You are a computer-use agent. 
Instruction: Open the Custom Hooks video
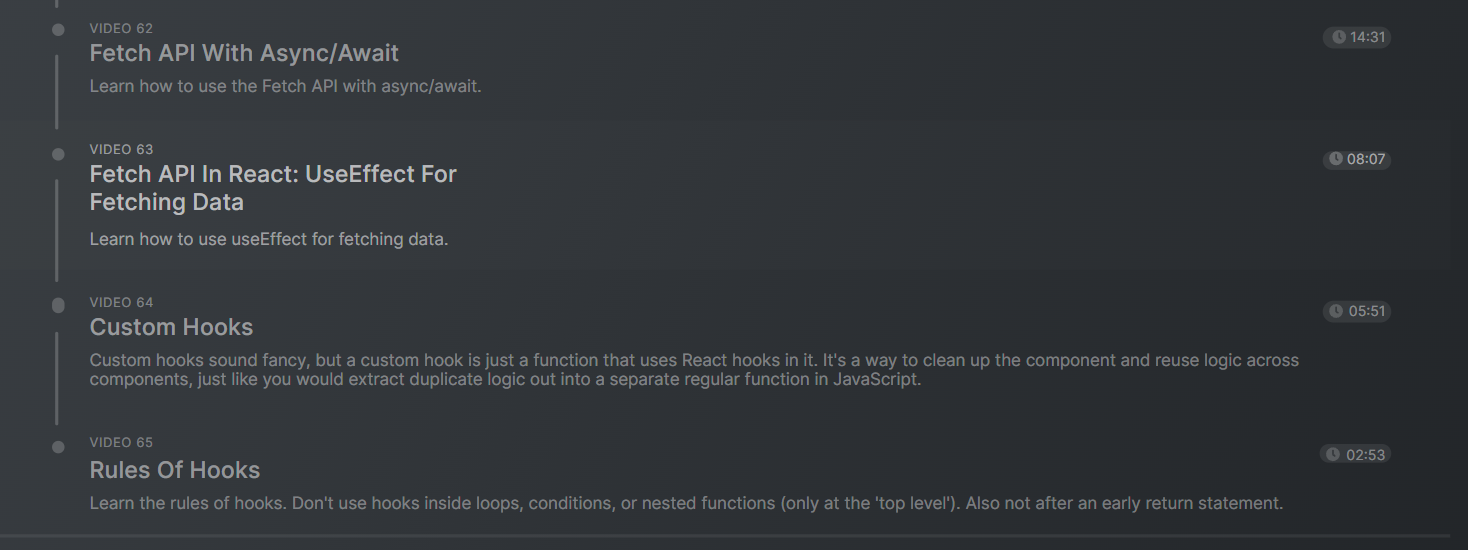pos(171,327)
